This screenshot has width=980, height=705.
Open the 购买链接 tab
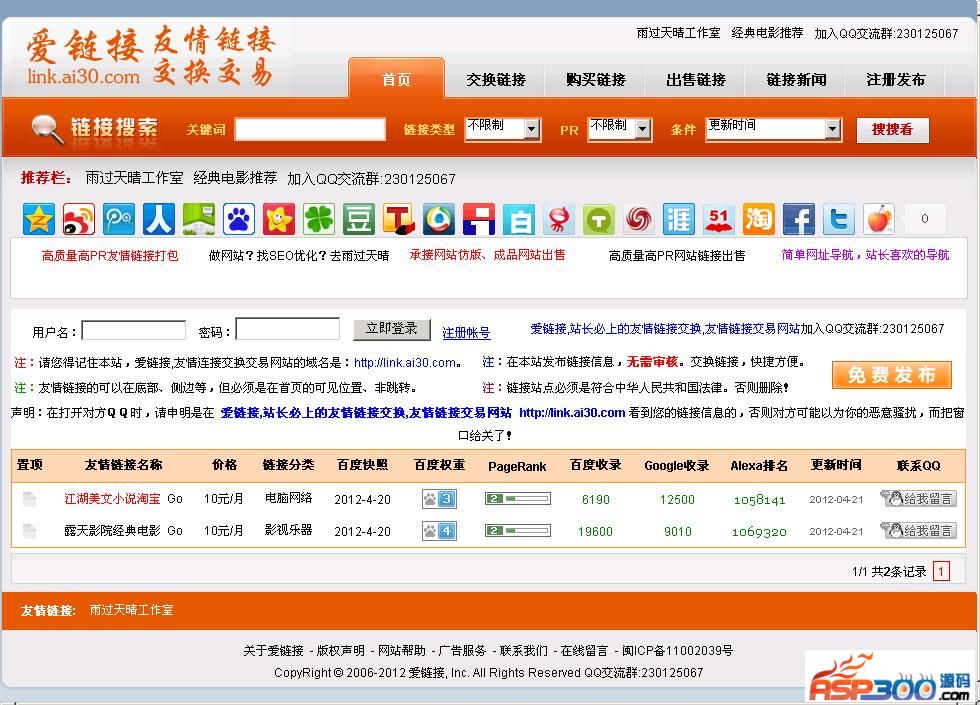pos(596,79)
